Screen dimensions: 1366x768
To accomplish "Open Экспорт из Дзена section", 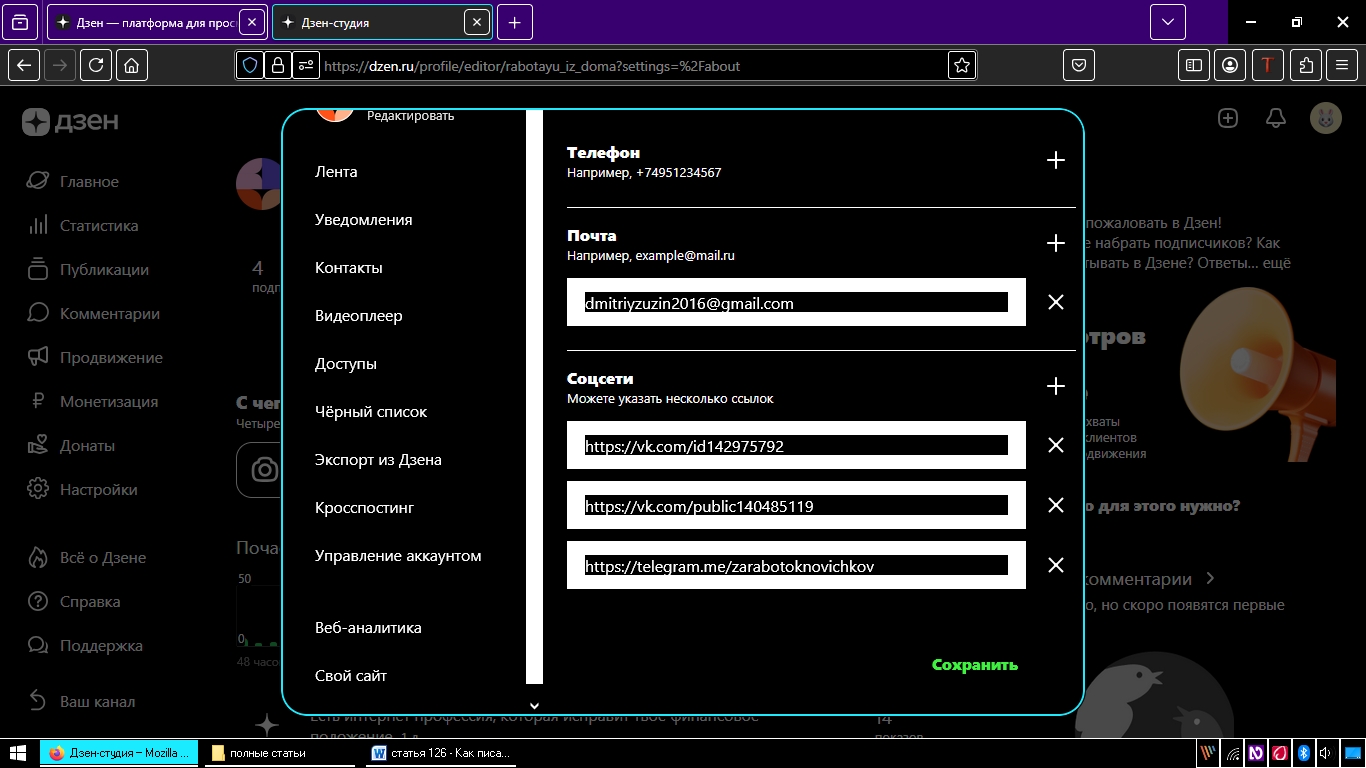I will pyautogui.click(x=378, y=460).
